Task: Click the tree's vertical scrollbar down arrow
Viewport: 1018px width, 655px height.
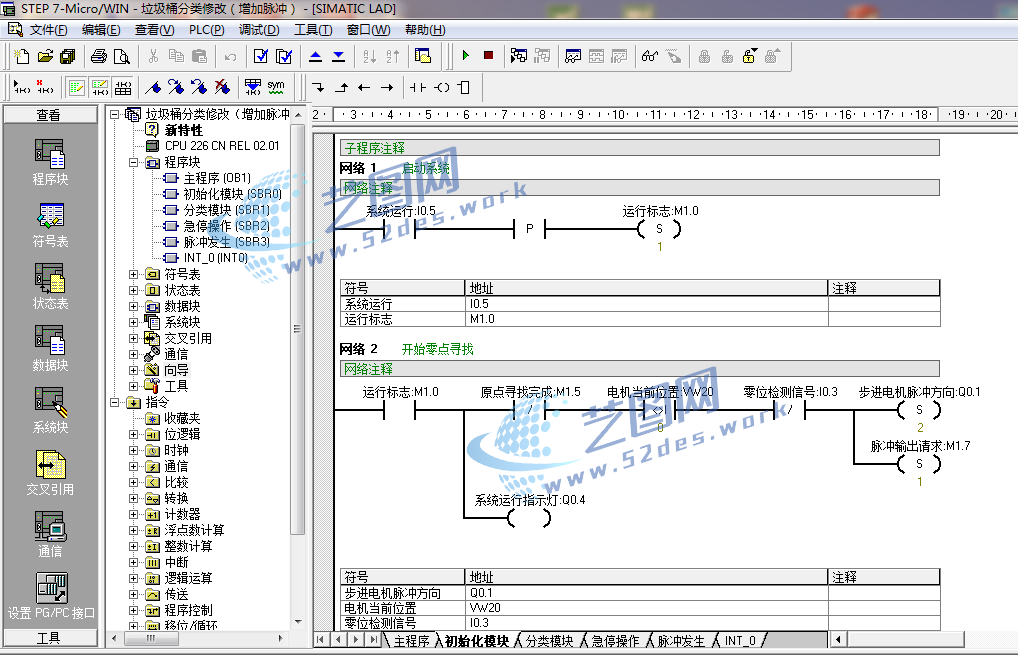Action: (x=298, y=622)
